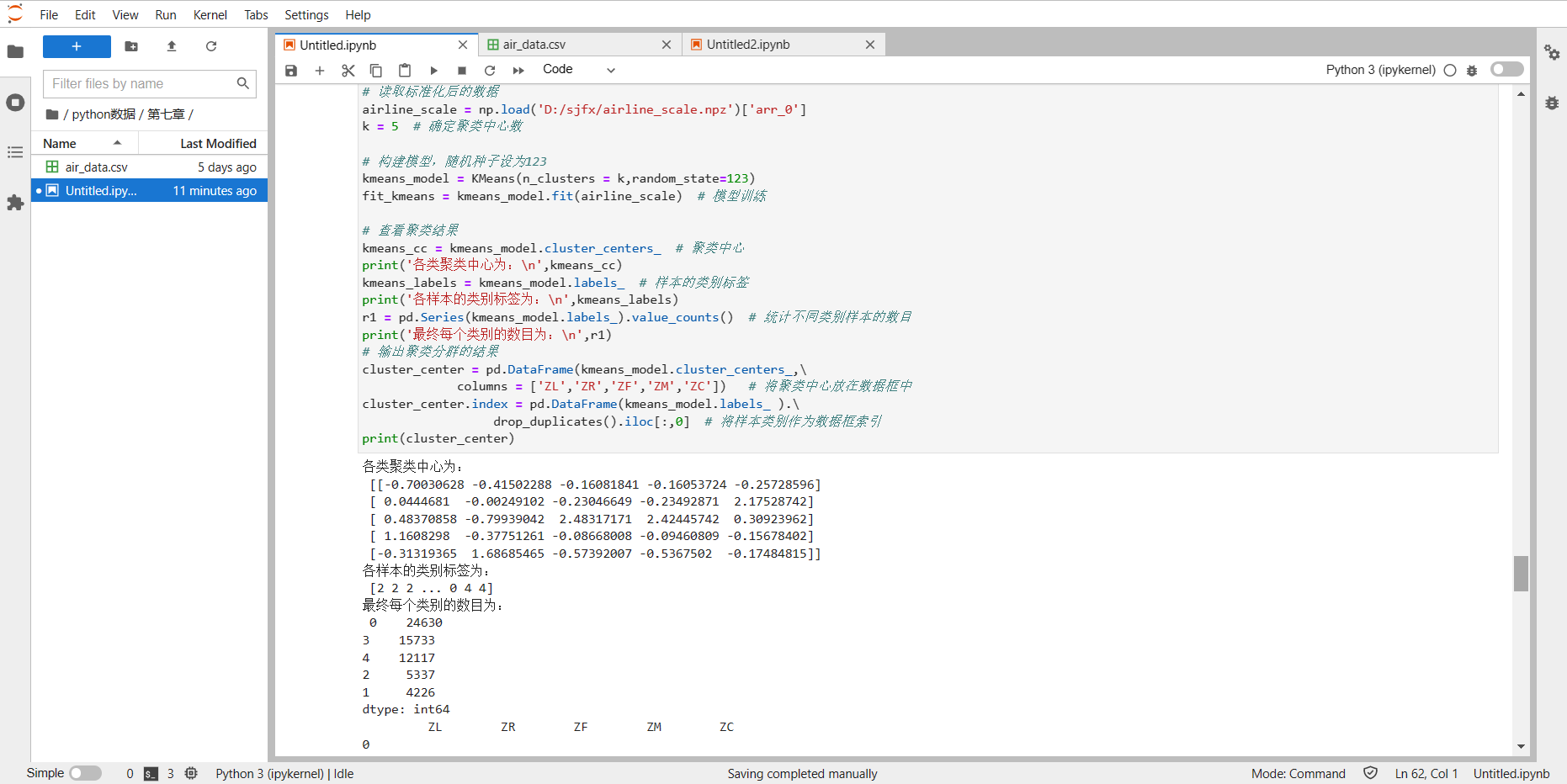Click the blue New Launcher plus button
The height and width of the screenshot is (784, 1567).
[x=77, y=46]
